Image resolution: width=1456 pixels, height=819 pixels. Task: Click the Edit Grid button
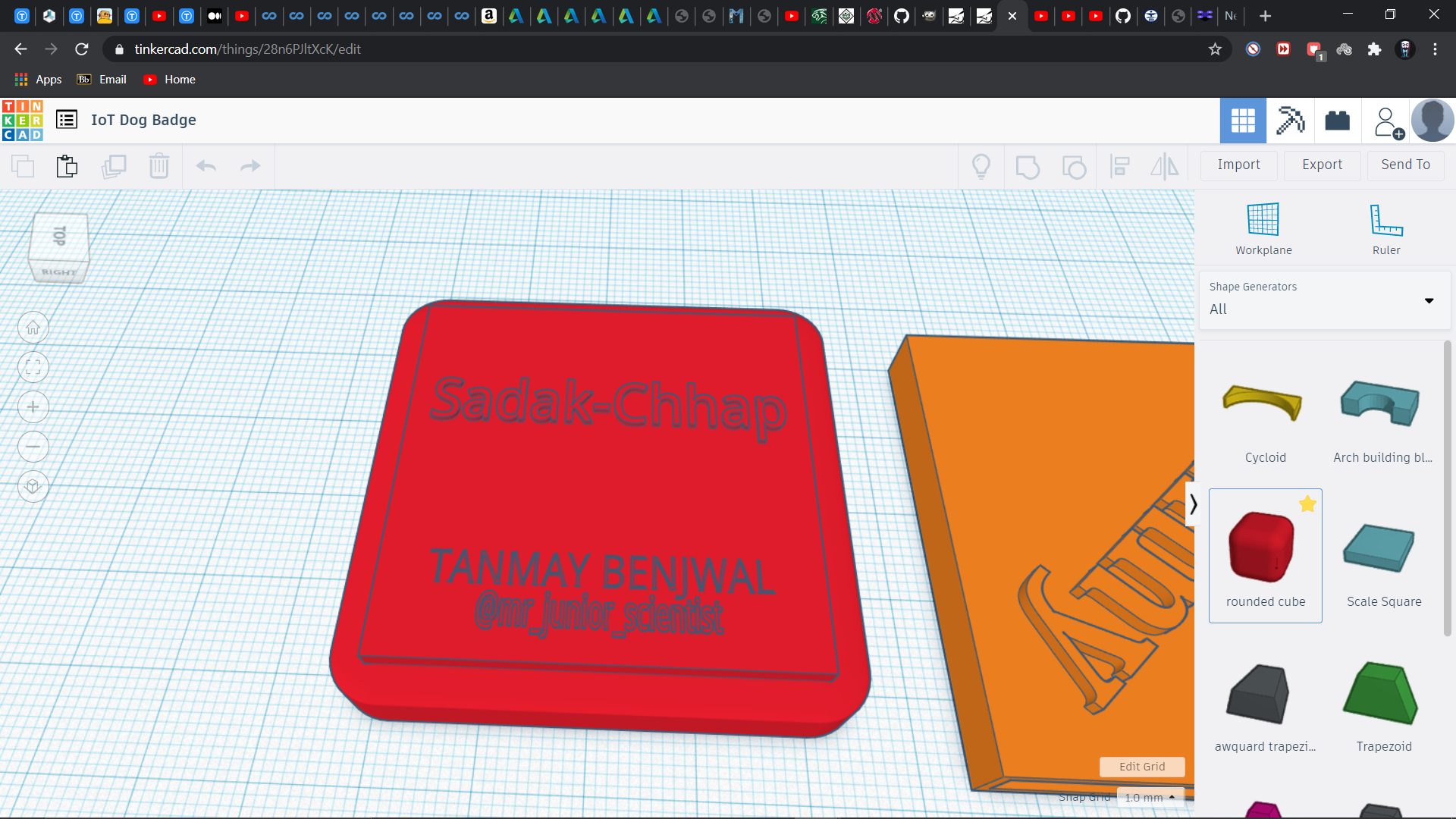[1141, 767]
